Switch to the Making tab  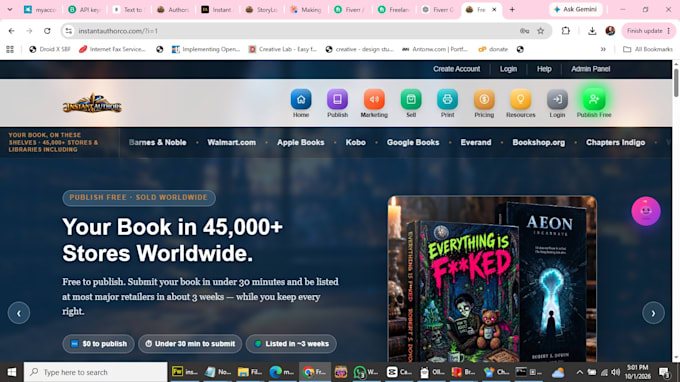(x=305, y=10)
